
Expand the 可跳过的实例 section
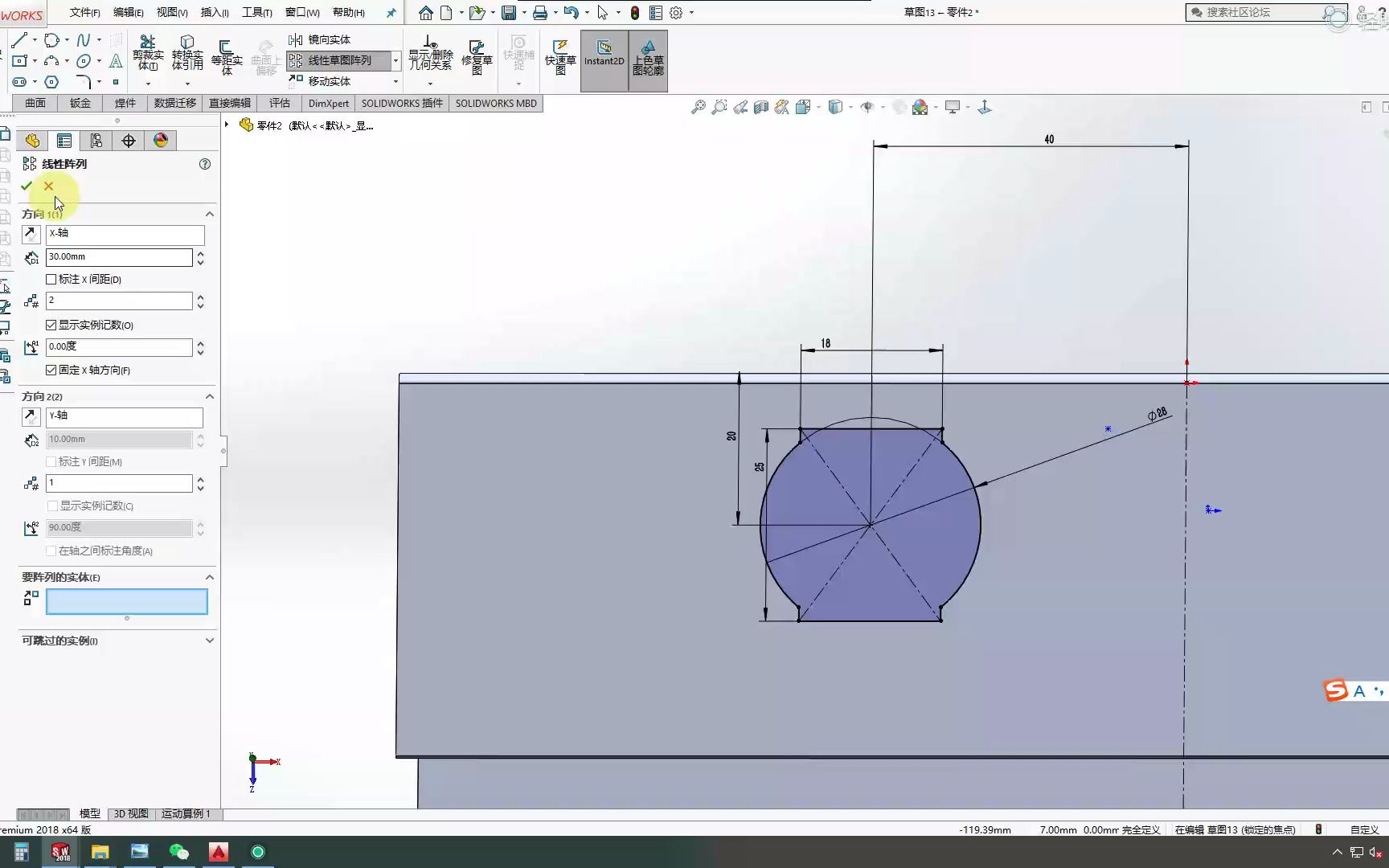[x=209, y=641]
